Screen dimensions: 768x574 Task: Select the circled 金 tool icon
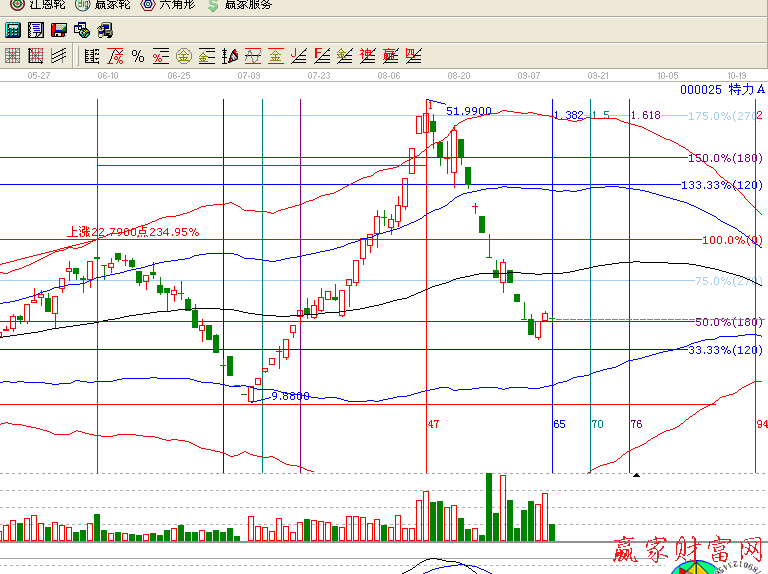pos(184,56)
